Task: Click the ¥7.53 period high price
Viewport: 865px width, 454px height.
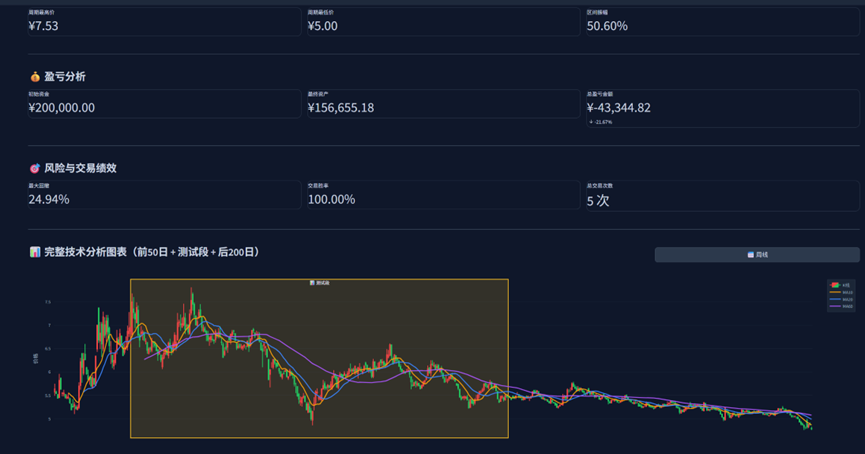Action: (x=44, y=26)
